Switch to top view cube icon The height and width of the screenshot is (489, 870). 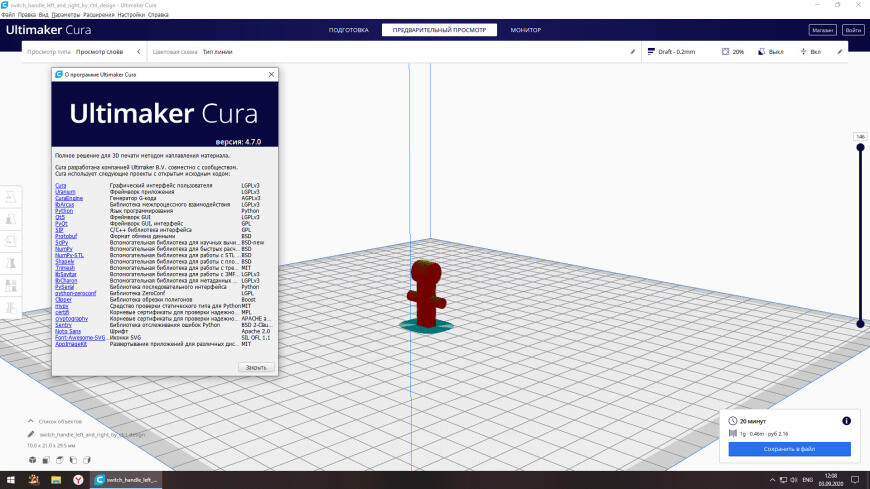tap(59, 460)
